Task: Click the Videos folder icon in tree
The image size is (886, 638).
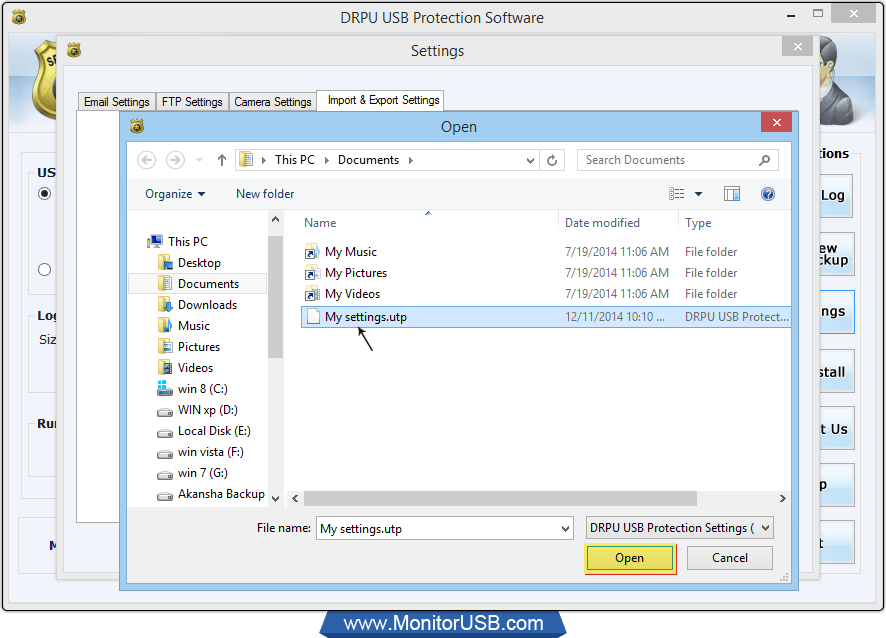Action: point(165,367)
